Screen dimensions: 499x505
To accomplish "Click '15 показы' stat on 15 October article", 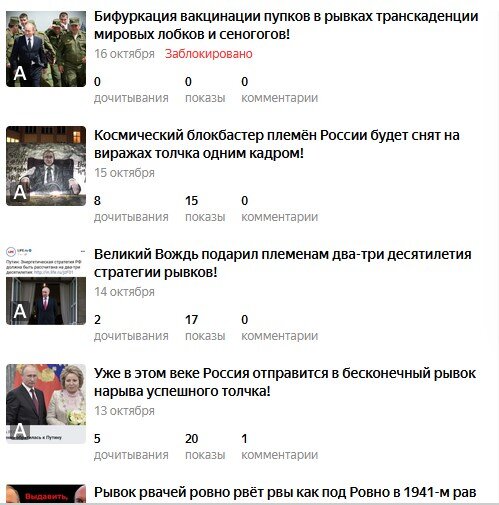I will click(205, 209).
